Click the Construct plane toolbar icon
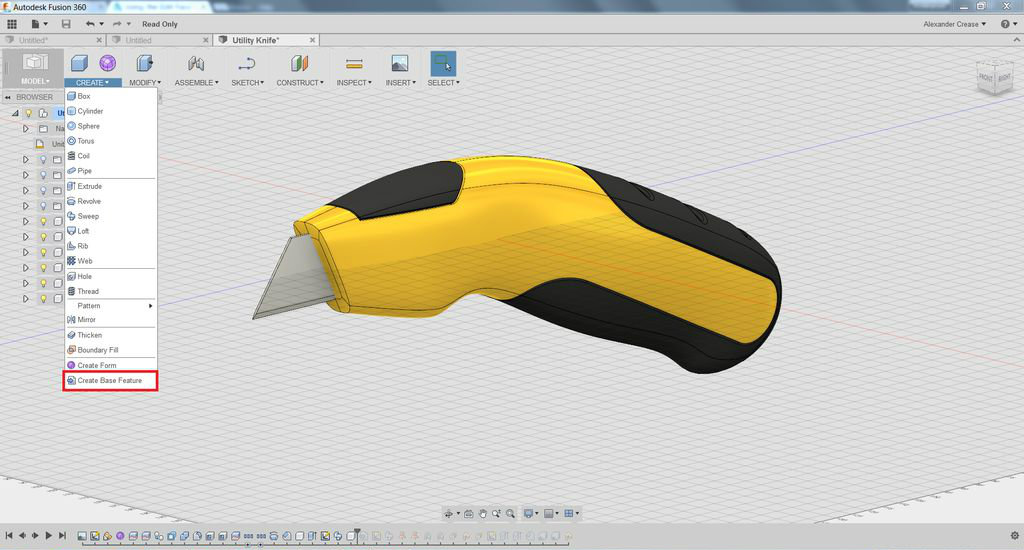The height and width of the screenshot is (550, 1024). (299, 63)
